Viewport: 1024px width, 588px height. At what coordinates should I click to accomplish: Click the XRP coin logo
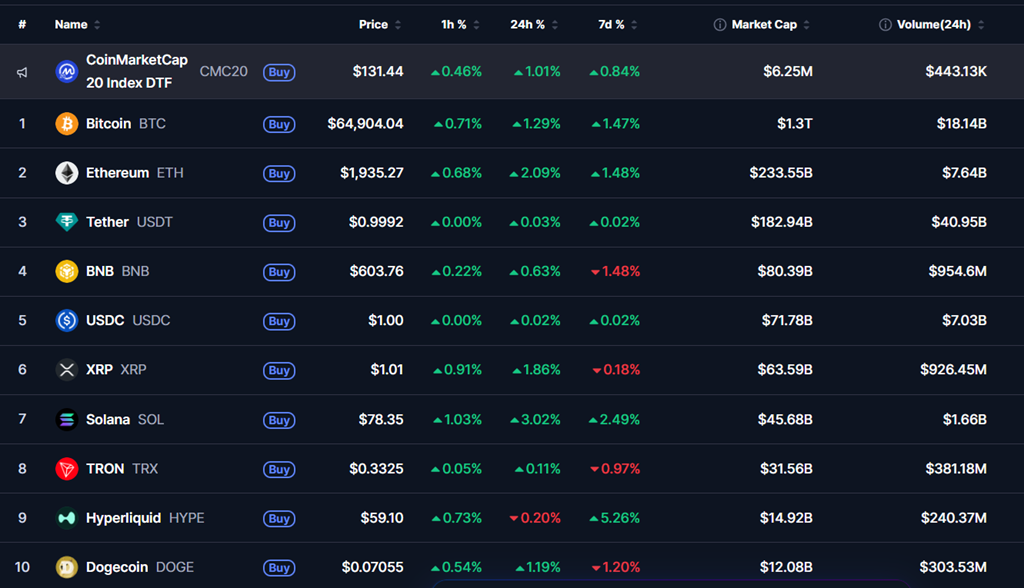pos(67,370)
